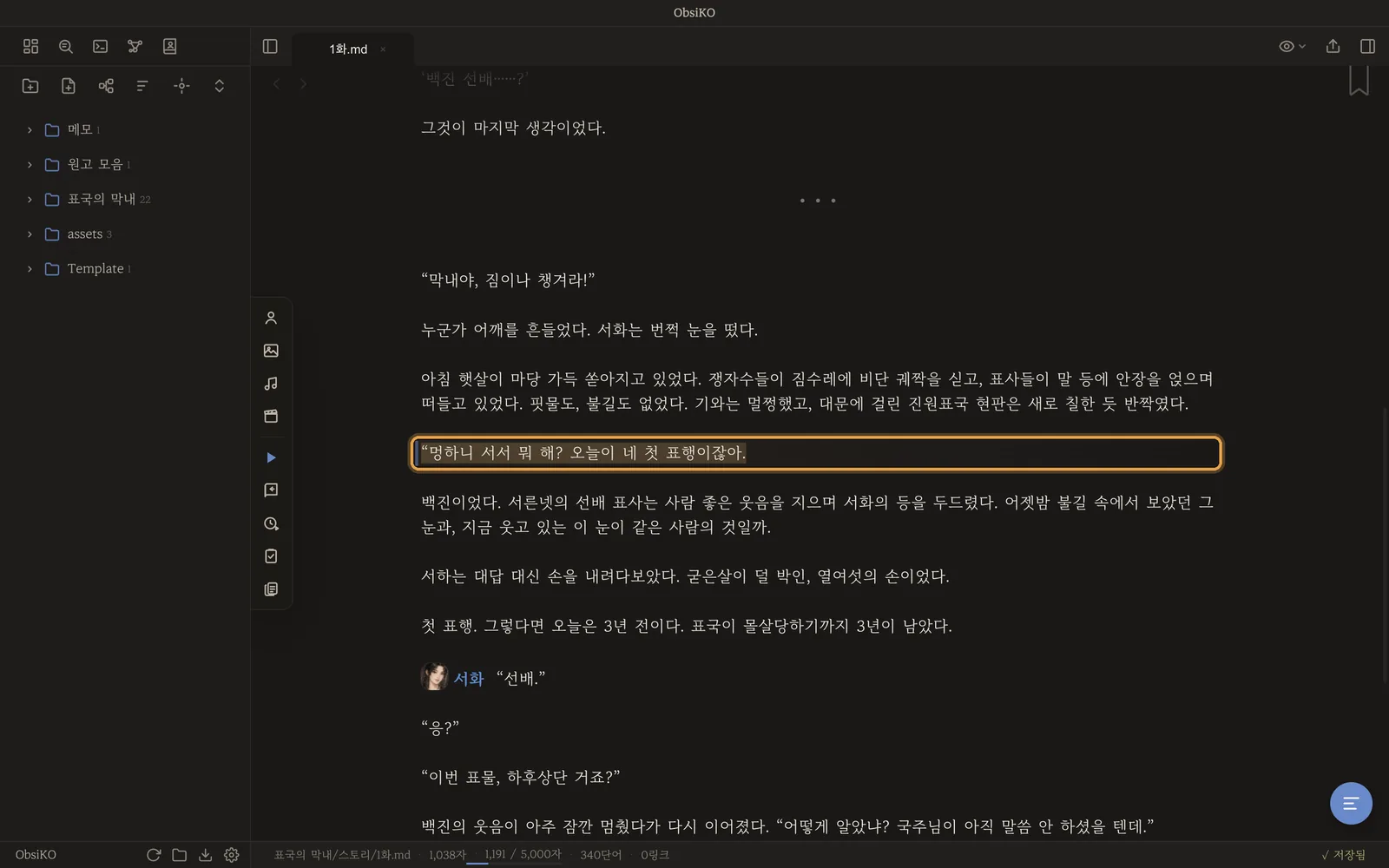
Task: Expand the 원고 모음 folder
Action: [x=30, y=165]
